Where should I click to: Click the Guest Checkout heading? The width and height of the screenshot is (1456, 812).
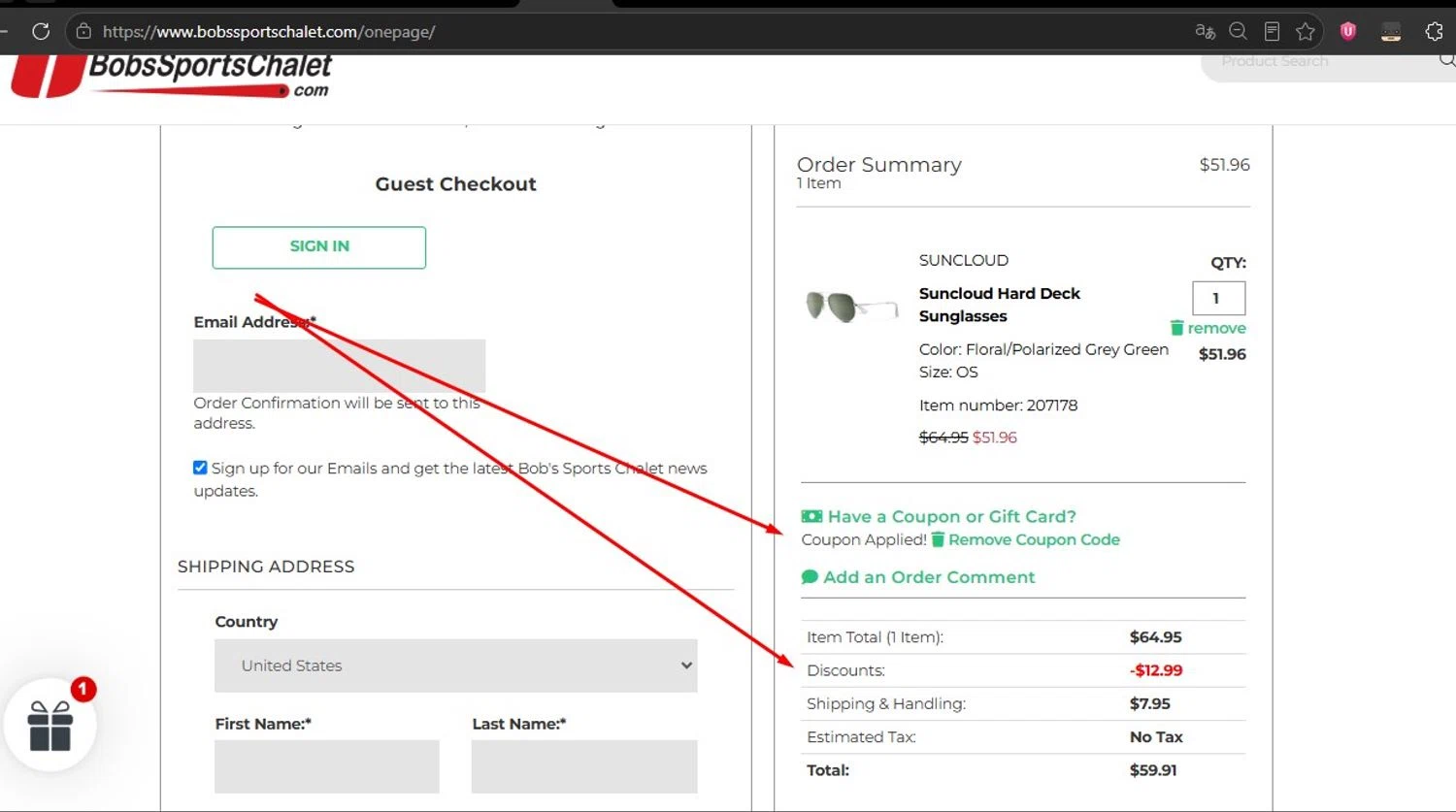coord(456,184)
